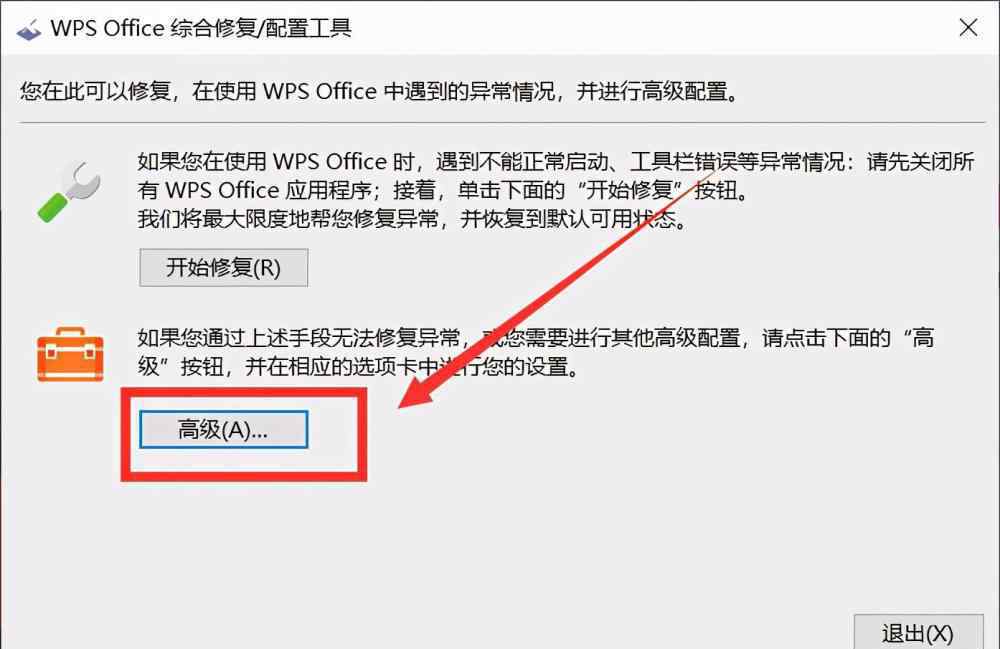Image resolution: width=1000 pixels, height=649 pixels.
Task: Click the orange toolbox advanced configuration icon
Action: click(70, 354)
